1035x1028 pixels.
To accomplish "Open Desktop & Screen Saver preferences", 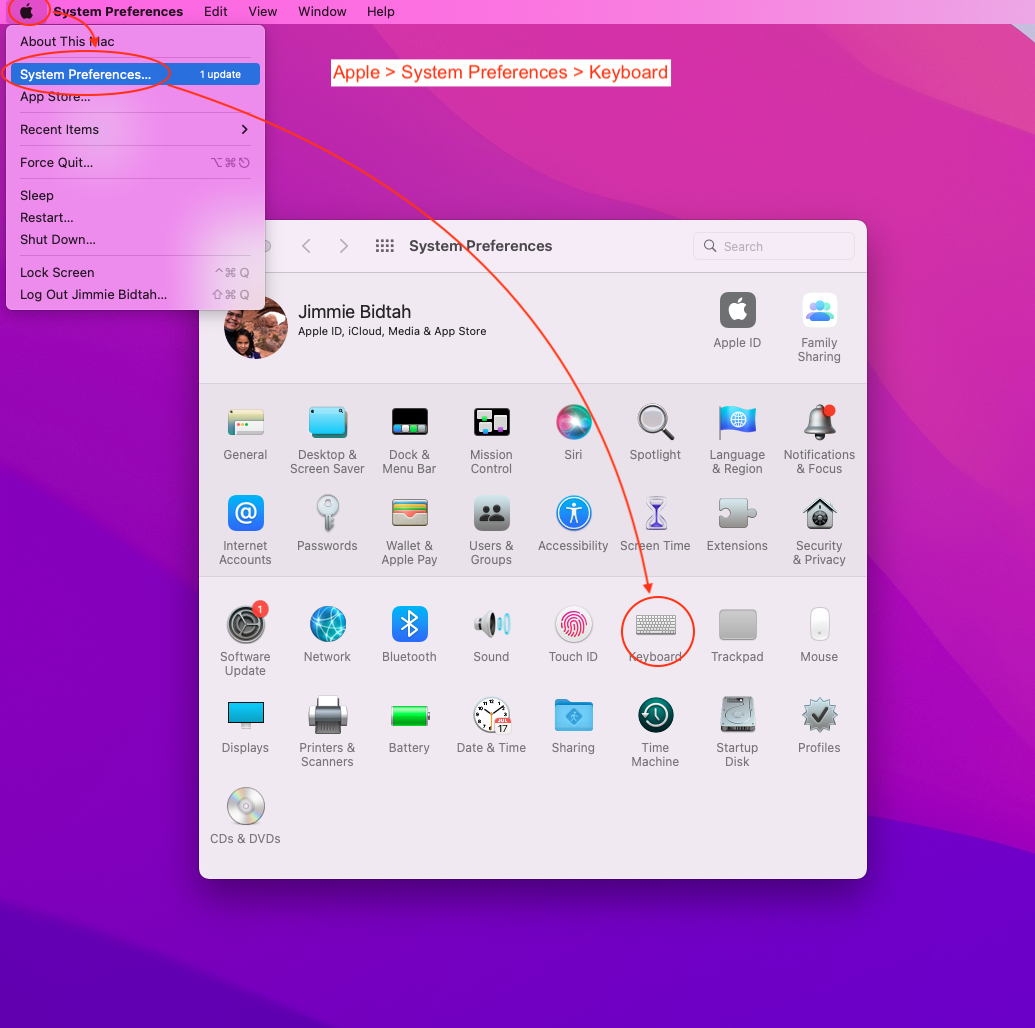I will [x=327, y=440].
